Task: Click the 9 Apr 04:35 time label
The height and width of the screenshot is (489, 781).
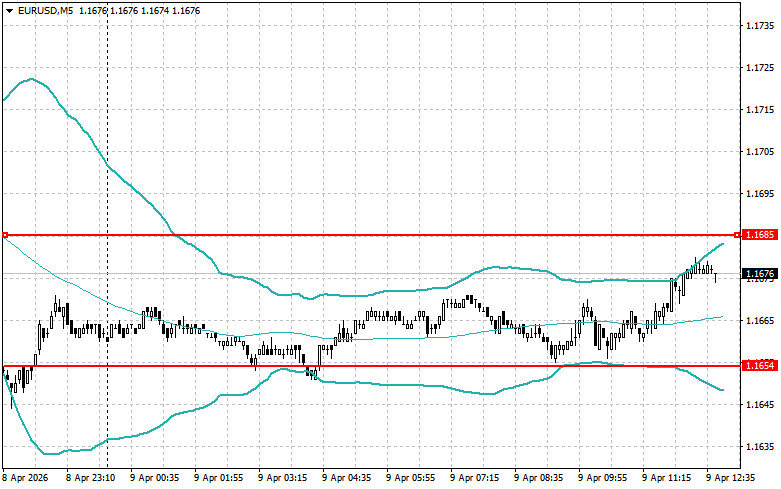Action: coord(347,478)
